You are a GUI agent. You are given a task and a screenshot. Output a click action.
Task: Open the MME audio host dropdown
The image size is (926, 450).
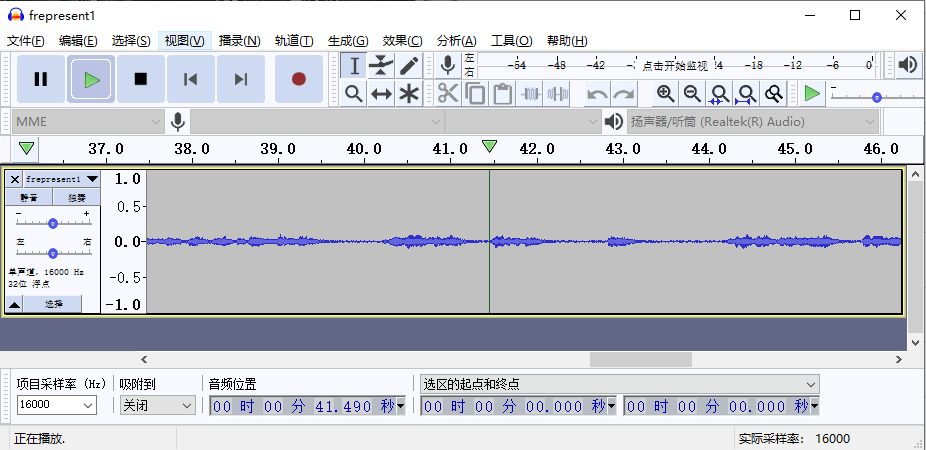[87, 122]
